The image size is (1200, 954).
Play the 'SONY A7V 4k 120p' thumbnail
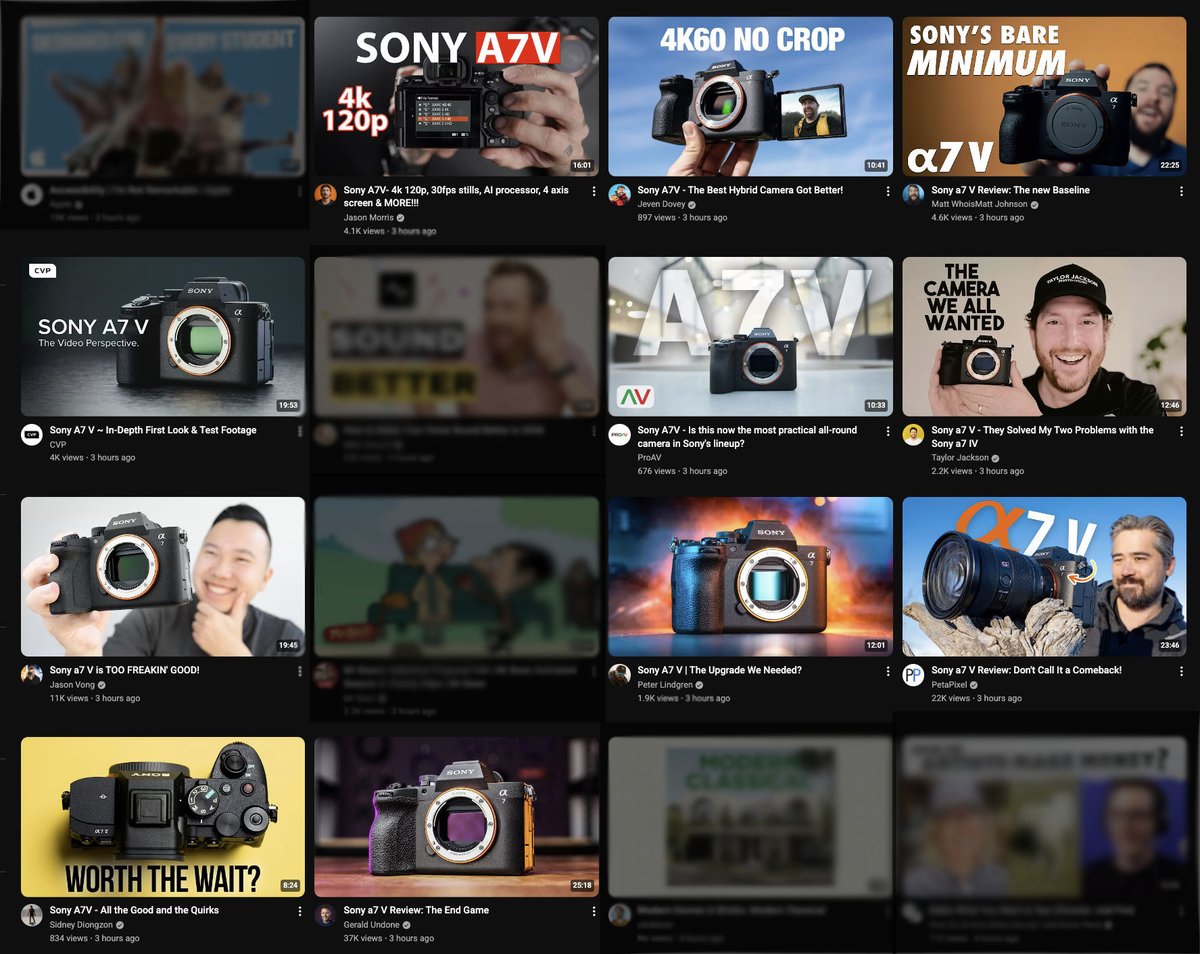pos(457,96)
